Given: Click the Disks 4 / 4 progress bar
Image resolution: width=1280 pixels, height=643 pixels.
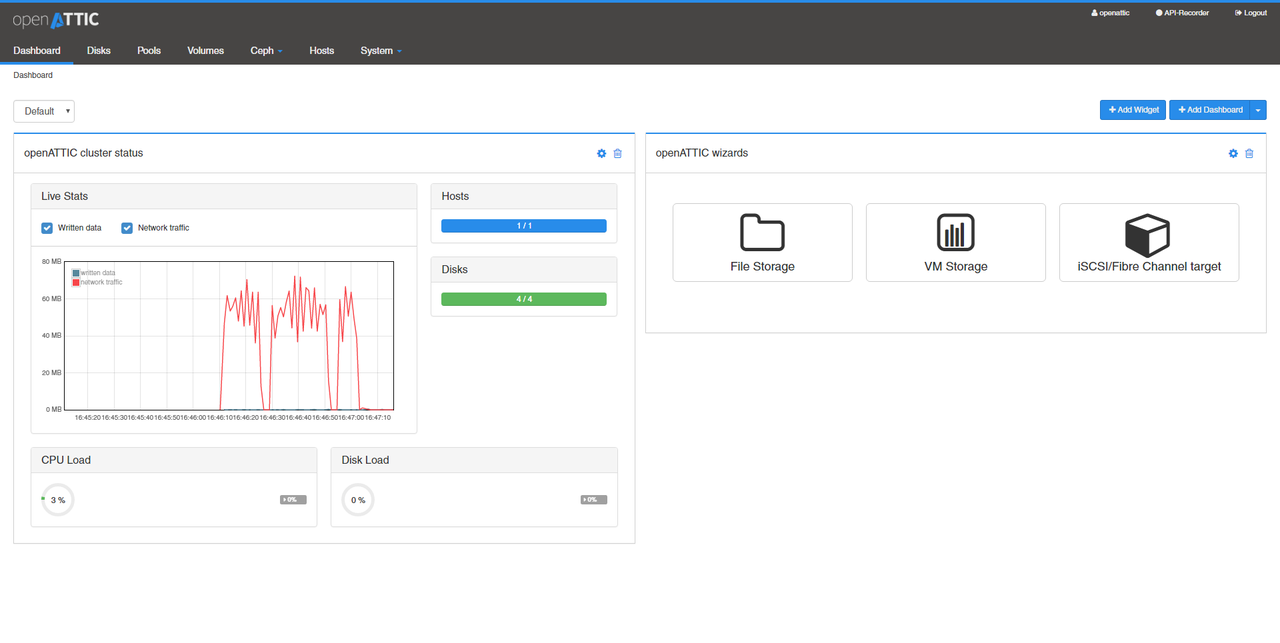Looking at the screenshot, I should pos(524,299).
